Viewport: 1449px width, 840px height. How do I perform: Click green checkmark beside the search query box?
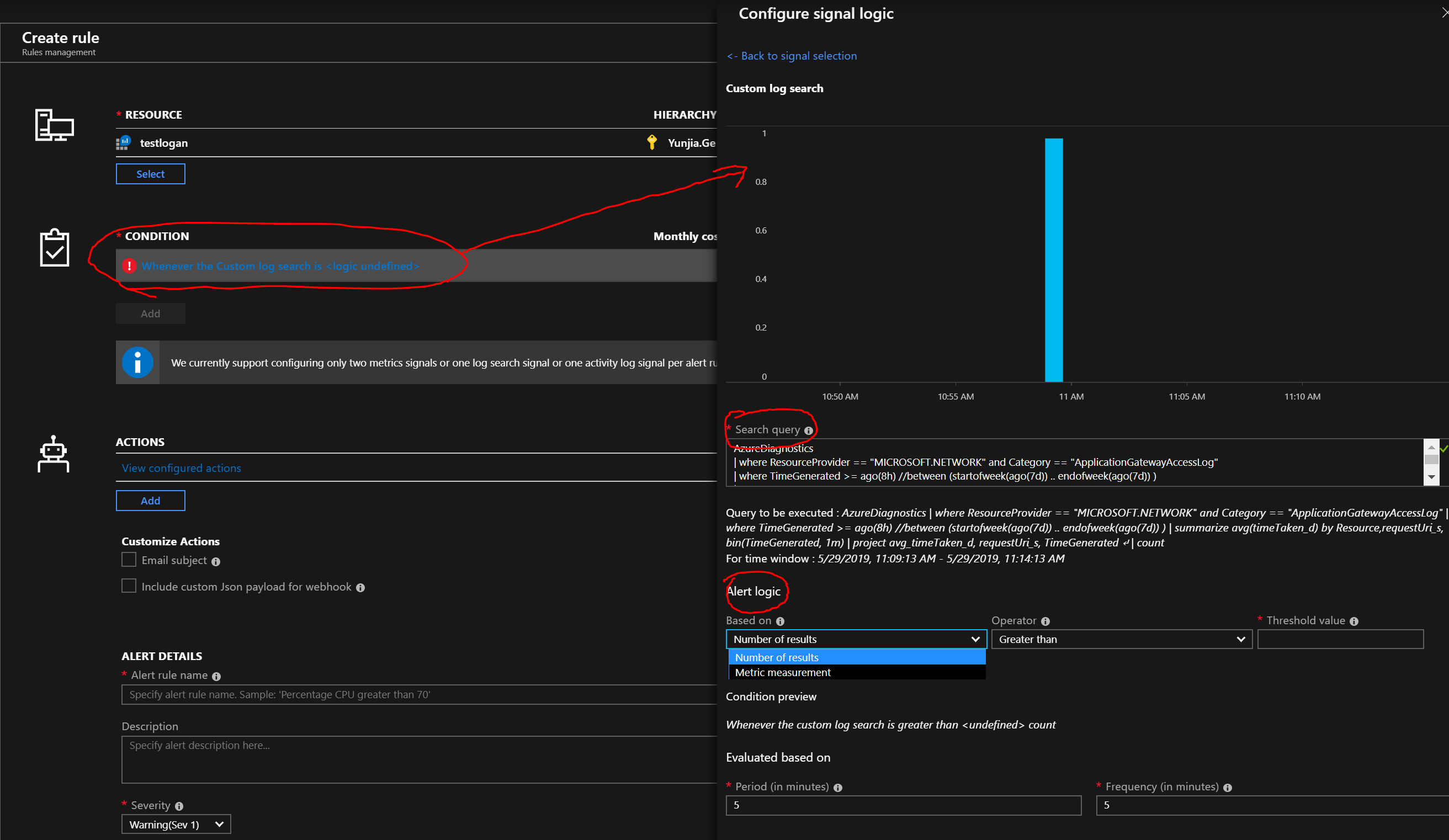[1444, 449]
